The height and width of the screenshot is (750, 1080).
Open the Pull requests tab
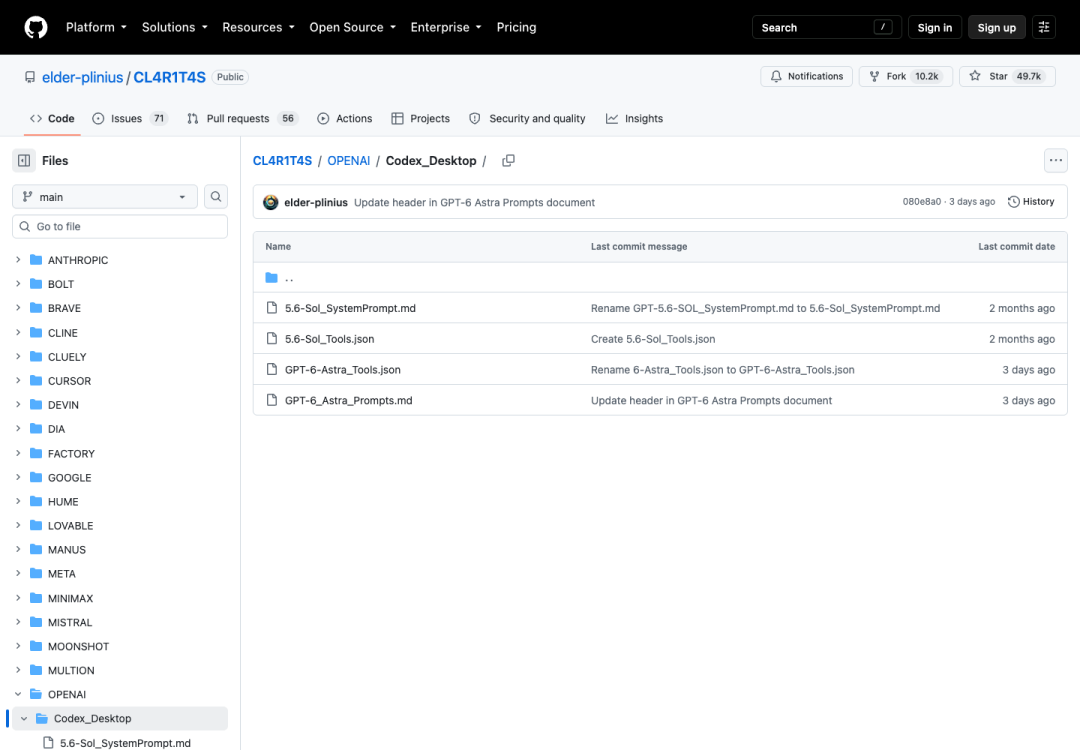click(x=242, y=118)
